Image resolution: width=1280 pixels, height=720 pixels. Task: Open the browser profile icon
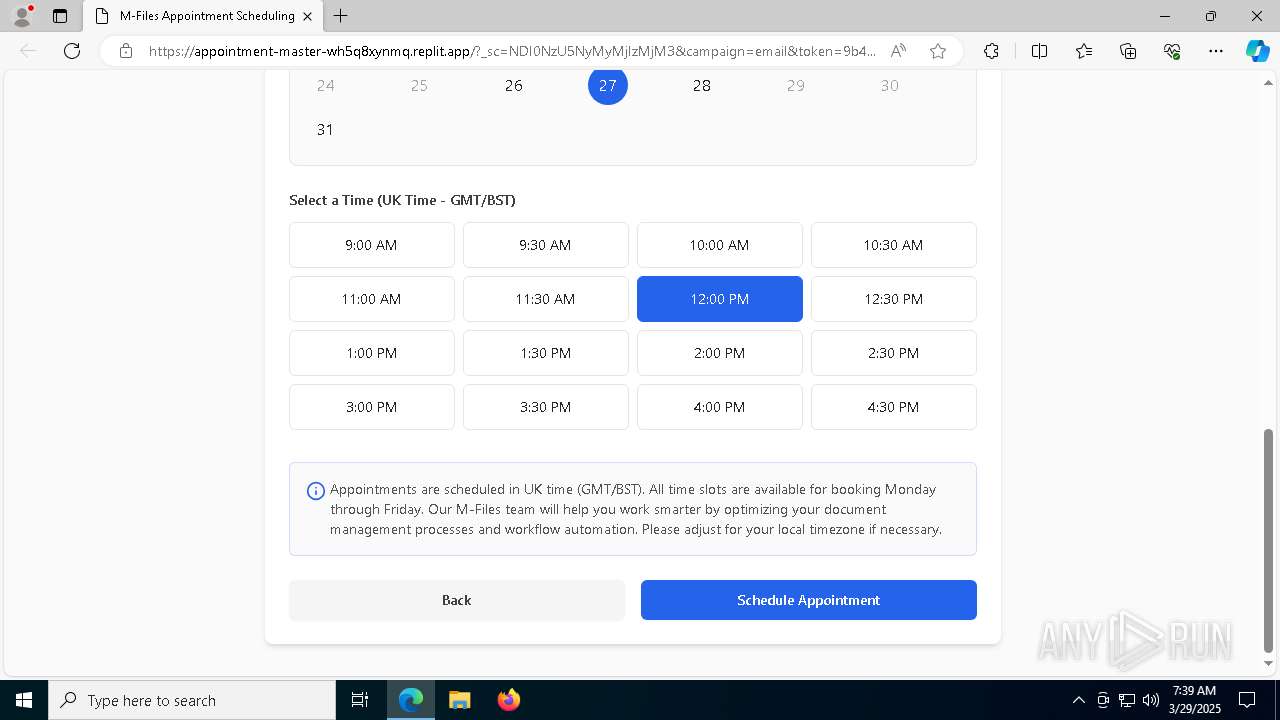pos(22,16)
